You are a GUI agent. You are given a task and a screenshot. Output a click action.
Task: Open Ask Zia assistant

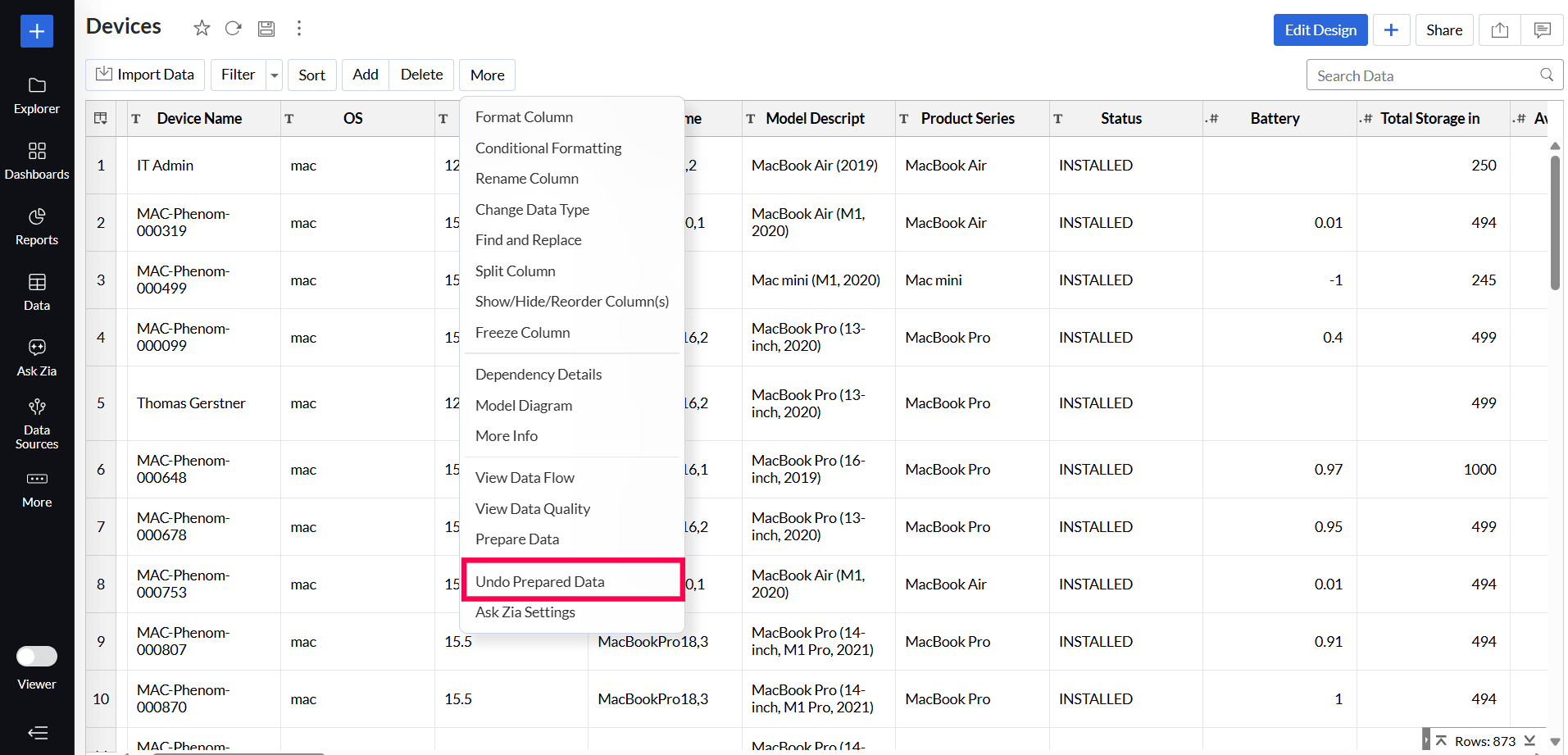pyautogui.click(x=37, y=357)
